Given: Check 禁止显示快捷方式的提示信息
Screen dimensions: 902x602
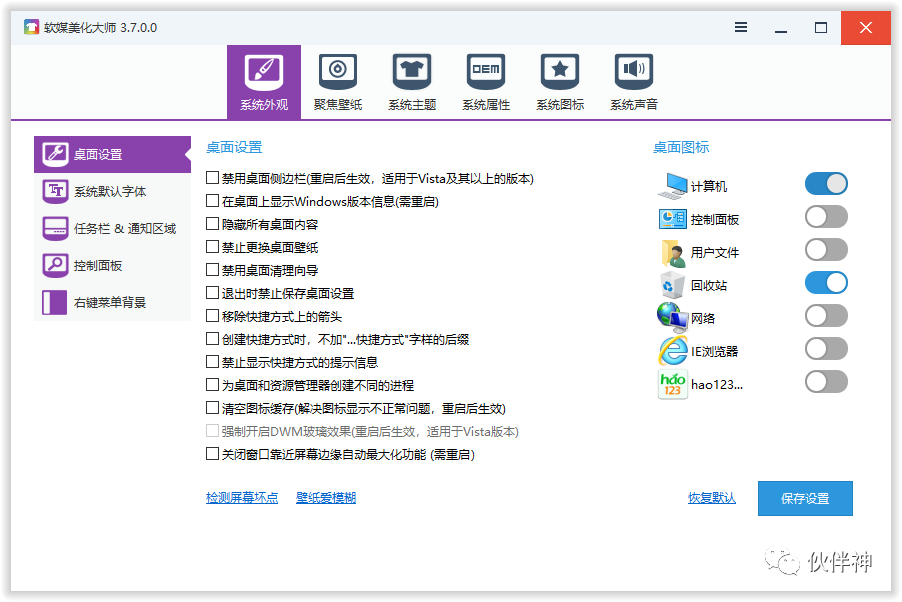Looking at the screenshot, I should 212,362.
